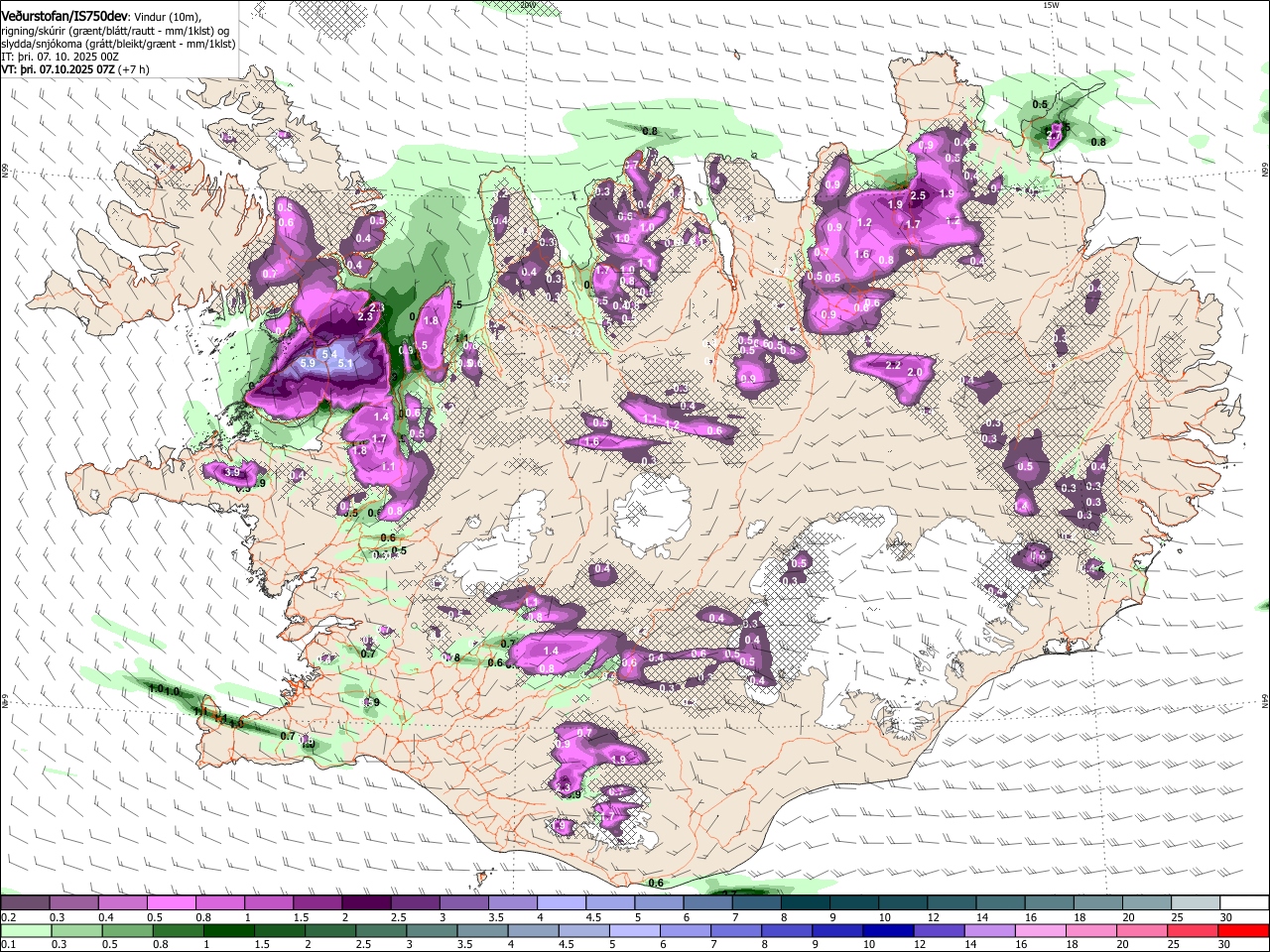This screenshot has width=1270, height=952.
Task: Click the '(+7 h)' forecast offset text
Action: pyautogui.click(x=133, y=69)
